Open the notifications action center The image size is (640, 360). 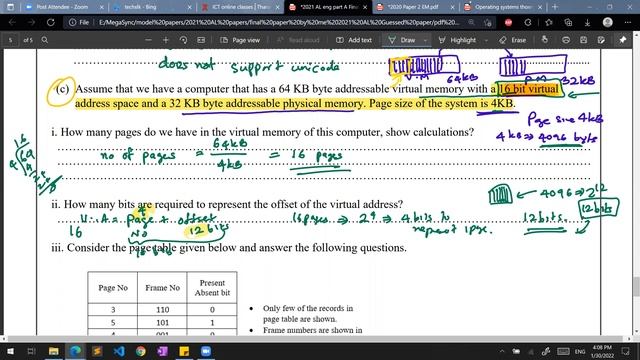tap(625, 351)
